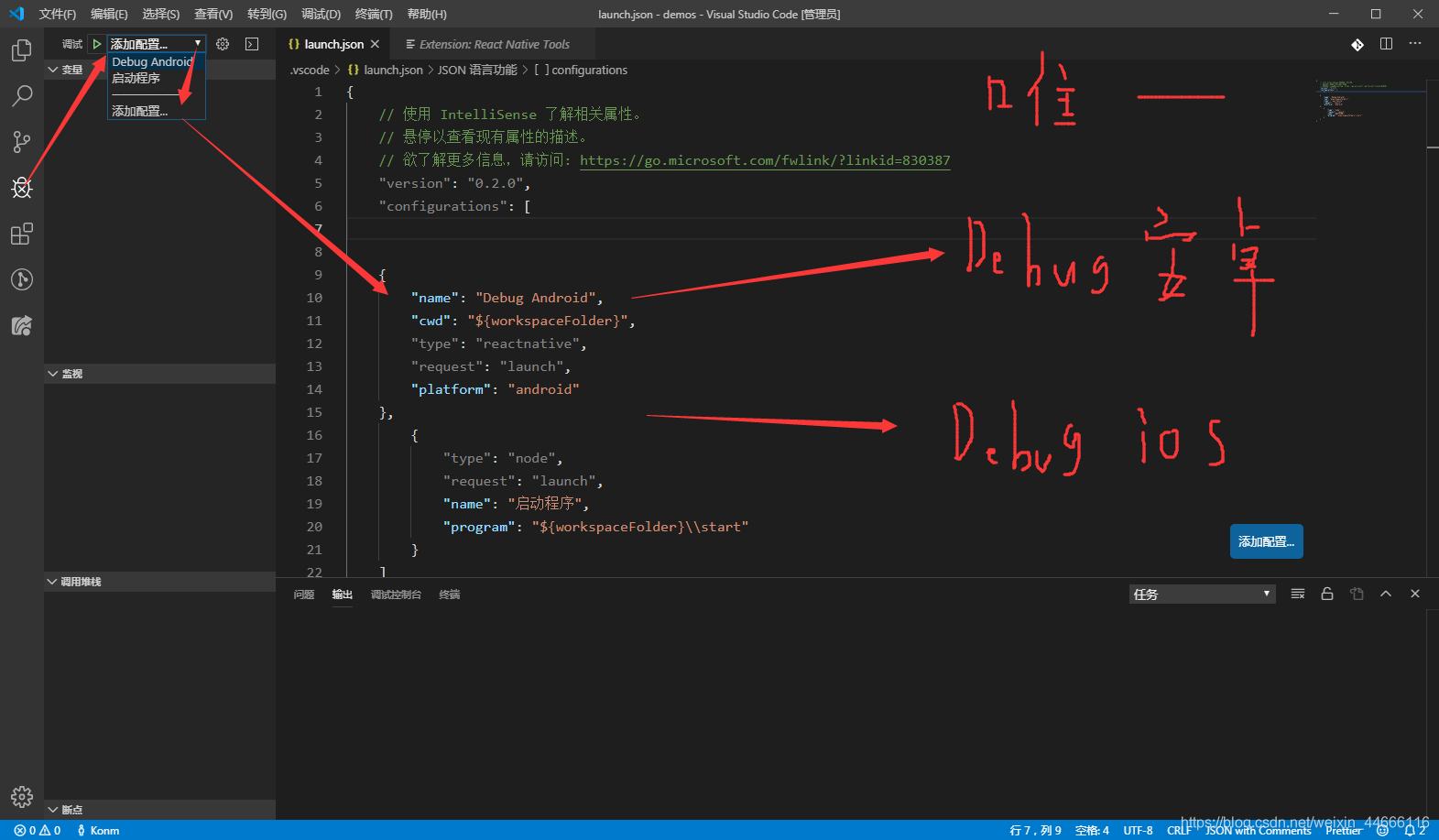This screenshot has width=1439, height=840.
Task: Open the 转到(G) menu
Action: (267, 14)
